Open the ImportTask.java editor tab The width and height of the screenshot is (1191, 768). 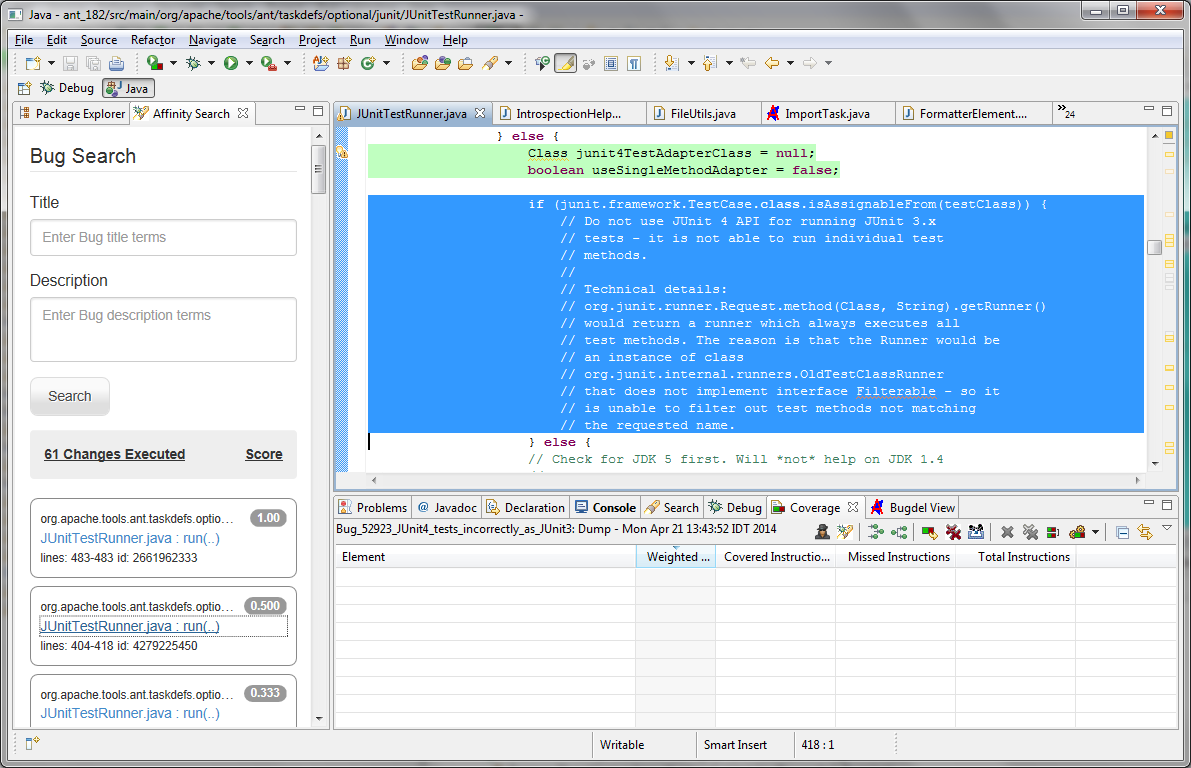[x=827, y=114]
